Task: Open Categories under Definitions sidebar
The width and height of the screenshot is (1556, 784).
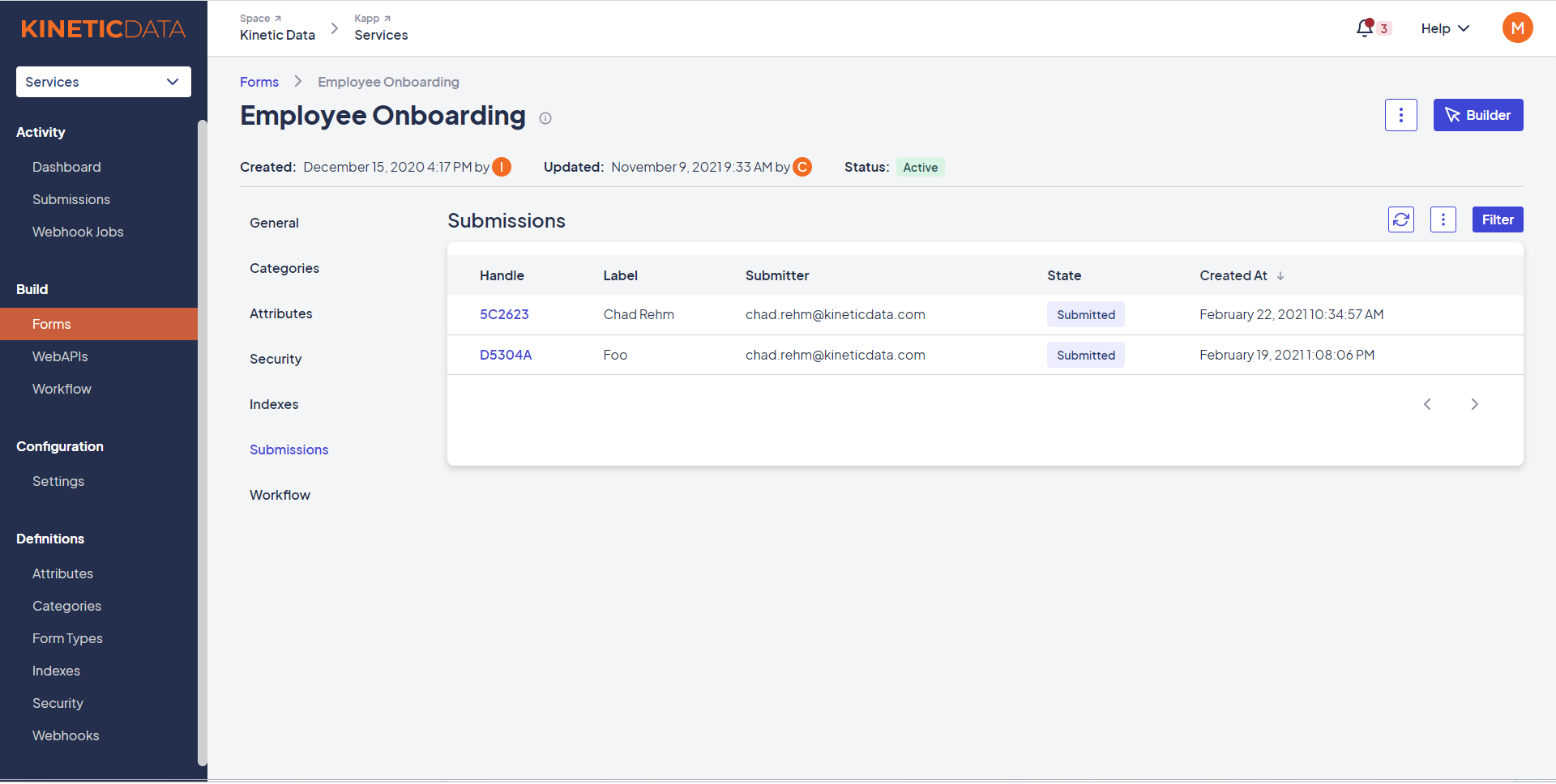Action: (66, 606)
